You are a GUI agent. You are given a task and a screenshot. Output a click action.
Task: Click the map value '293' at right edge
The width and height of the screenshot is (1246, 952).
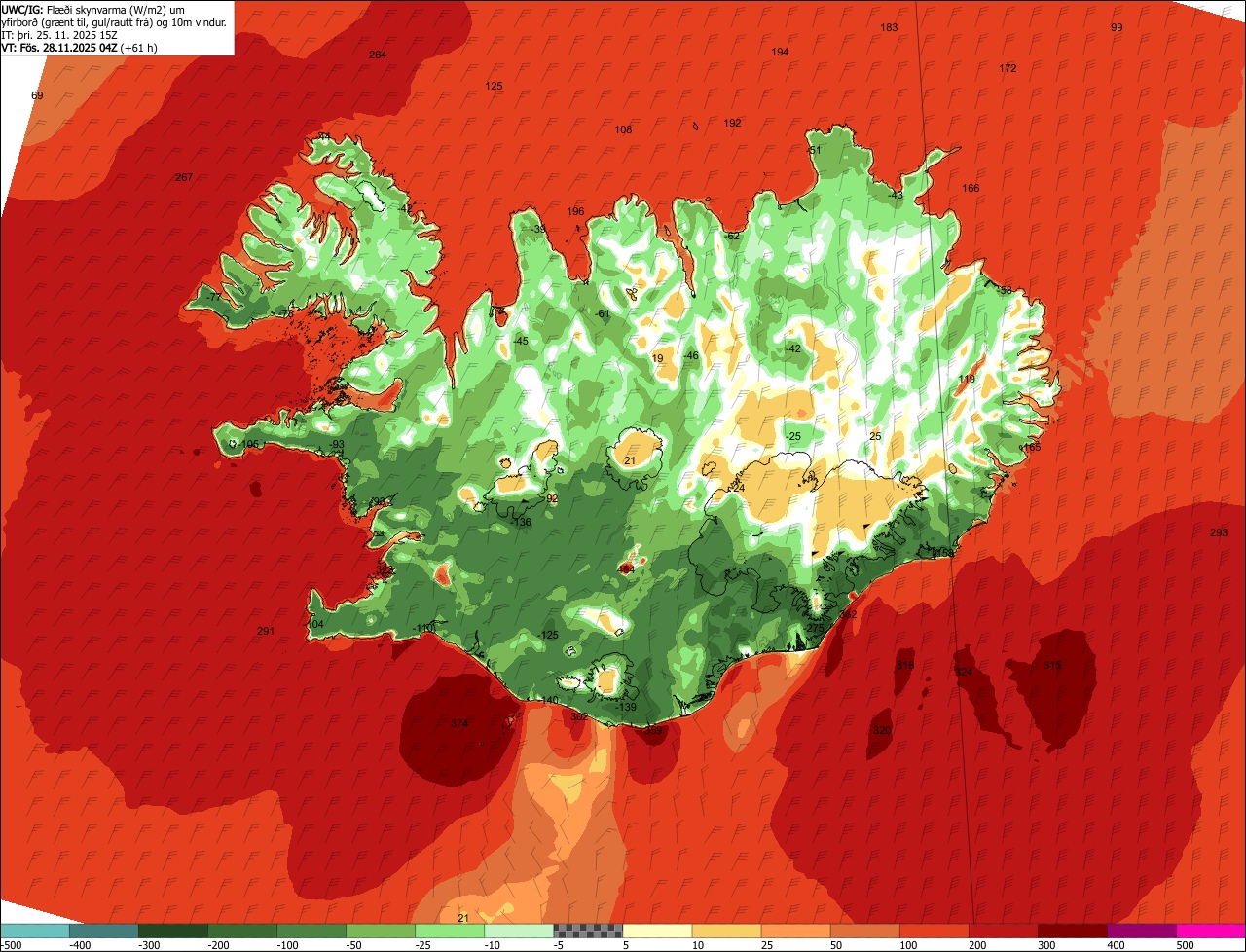pyautogui.click(x=1218, y=532)
